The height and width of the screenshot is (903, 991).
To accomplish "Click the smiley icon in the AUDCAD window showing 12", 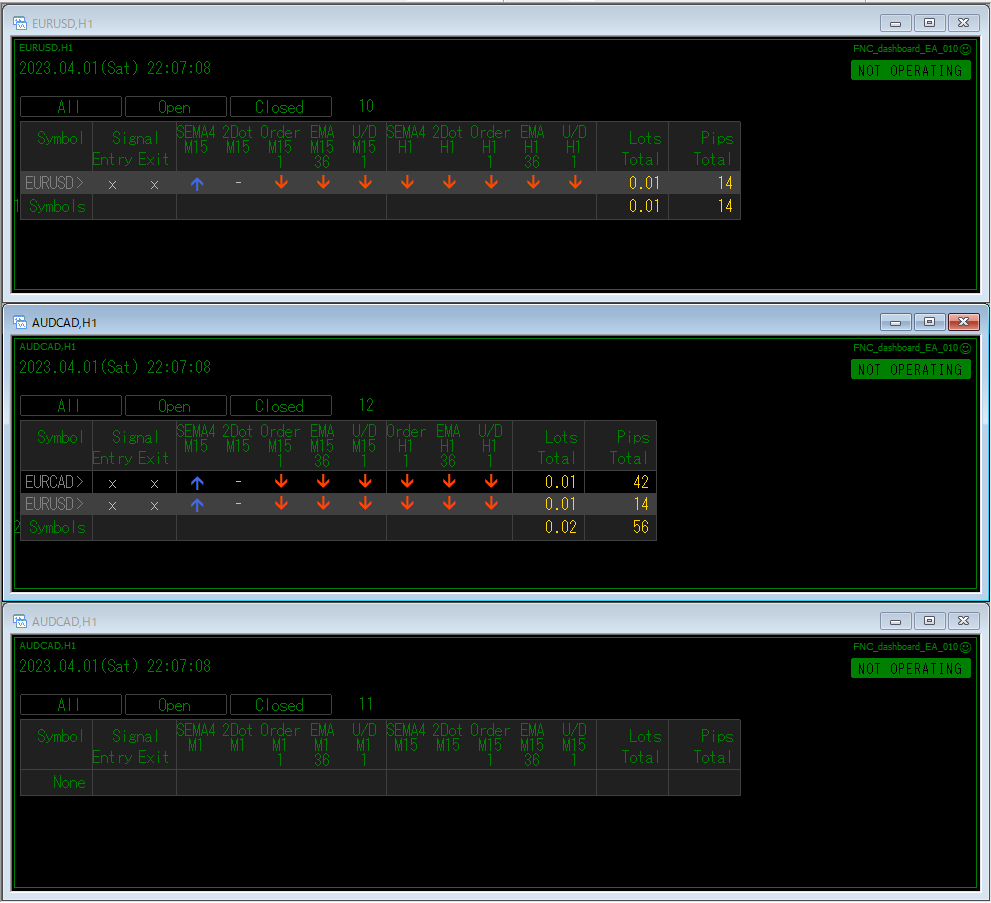I will pos(965,348).
